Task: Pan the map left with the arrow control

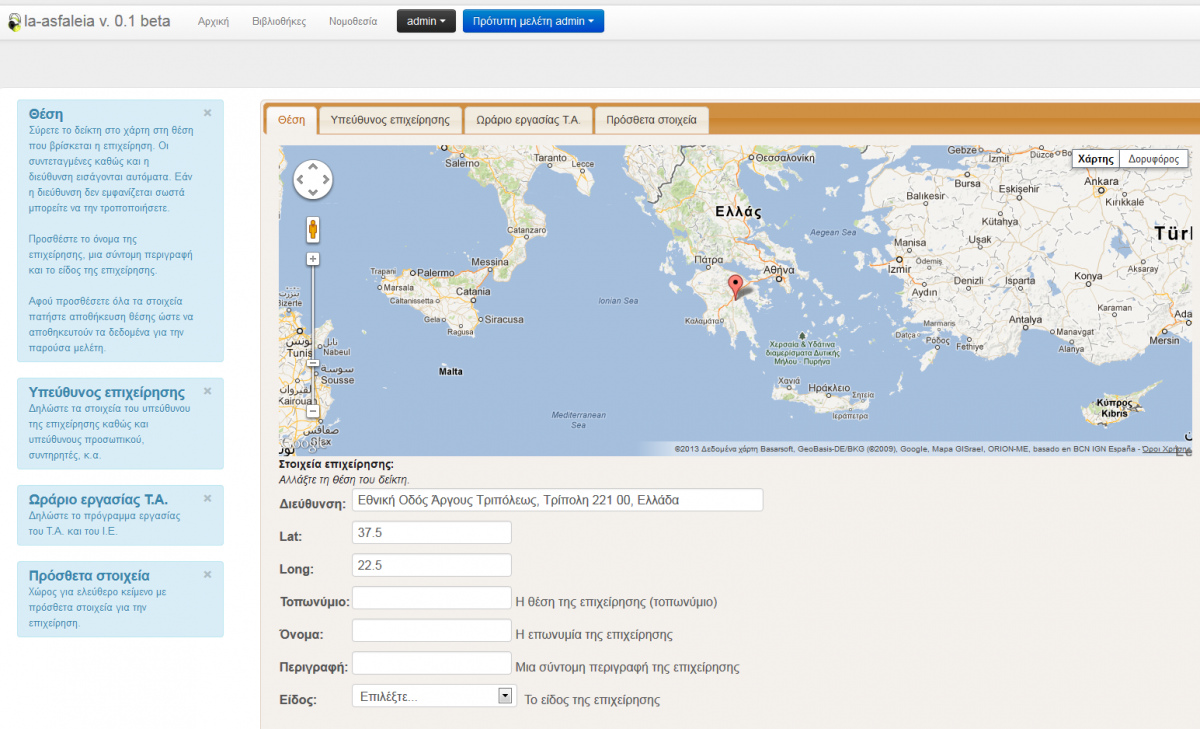Action: [301, 179]
